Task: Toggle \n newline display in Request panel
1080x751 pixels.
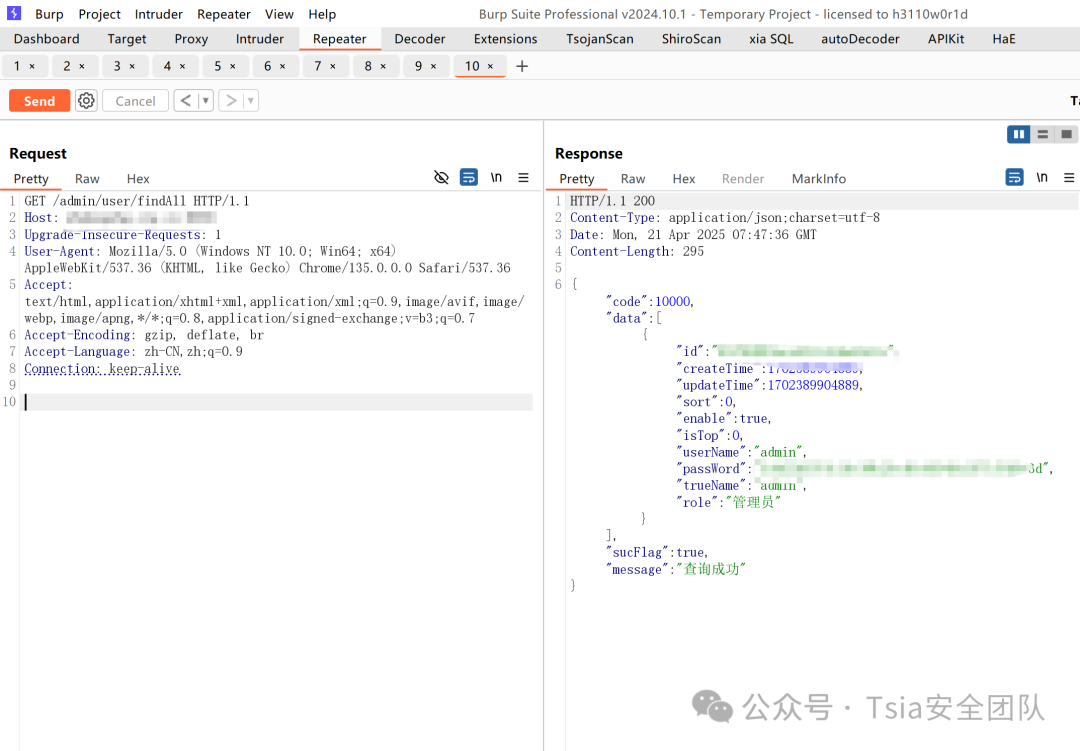Action: click(x=496, y=178)
